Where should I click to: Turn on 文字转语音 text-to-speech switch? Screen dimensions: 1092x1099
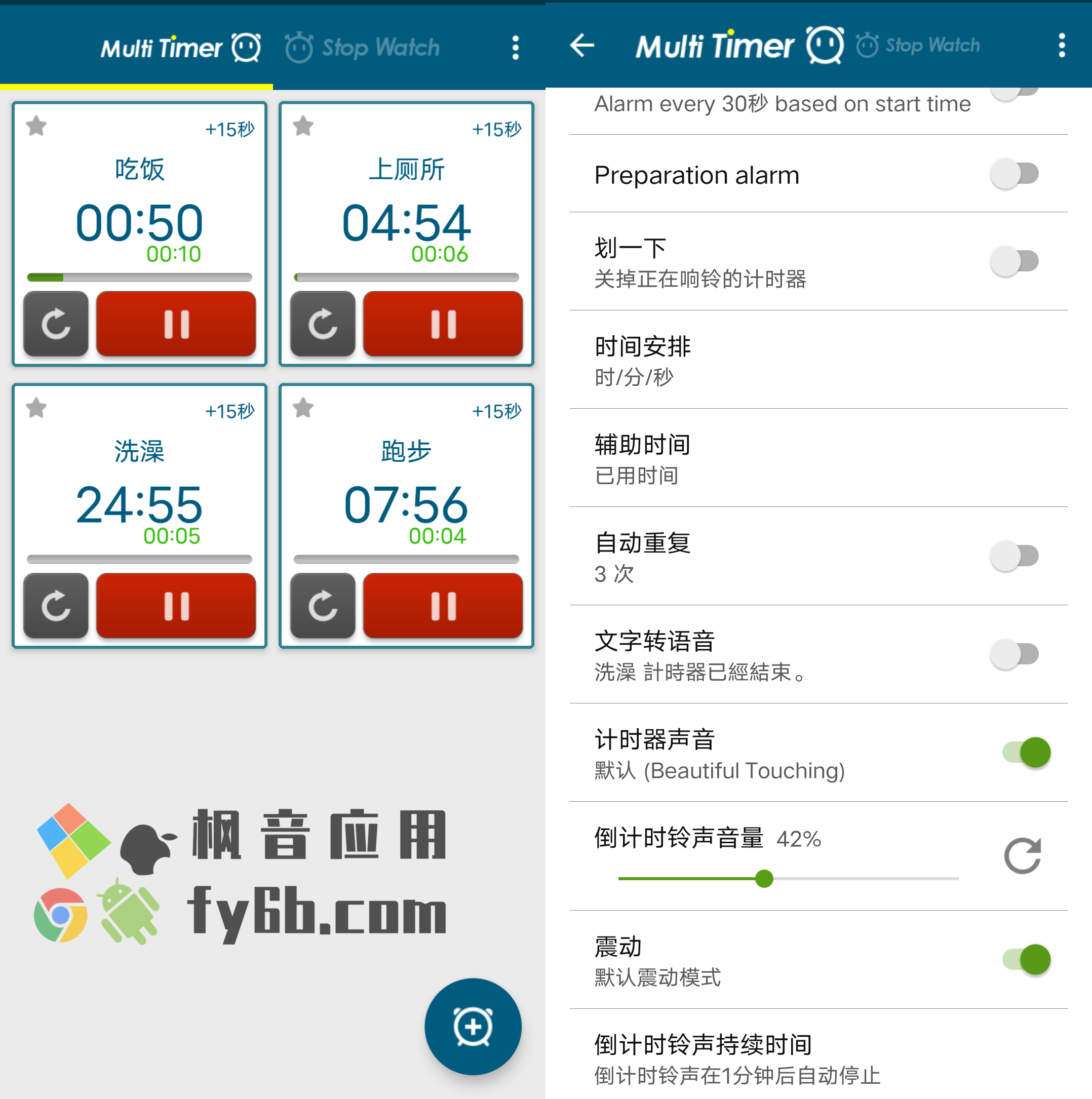1015,654
